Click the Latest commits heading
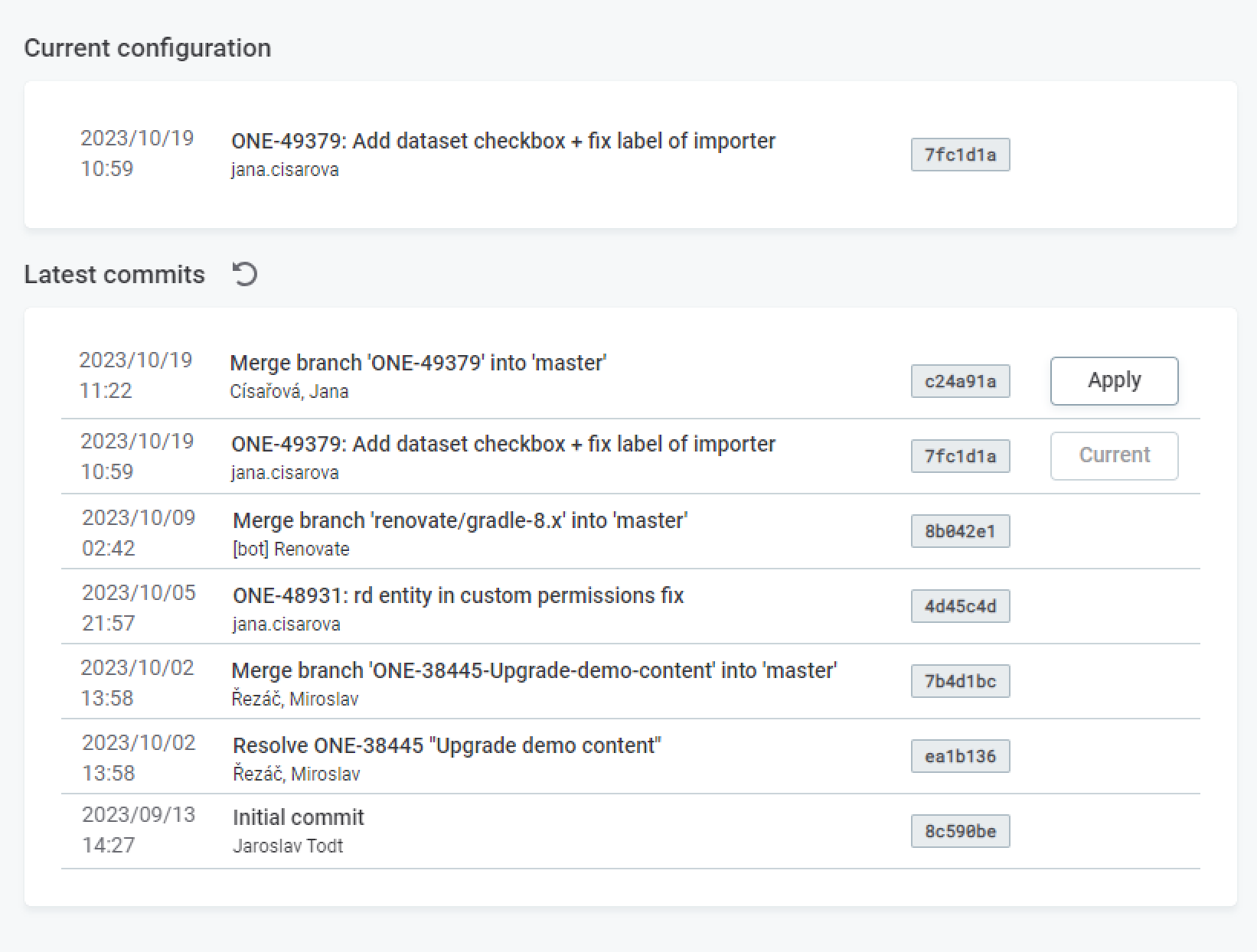 (x=115, y=274)
